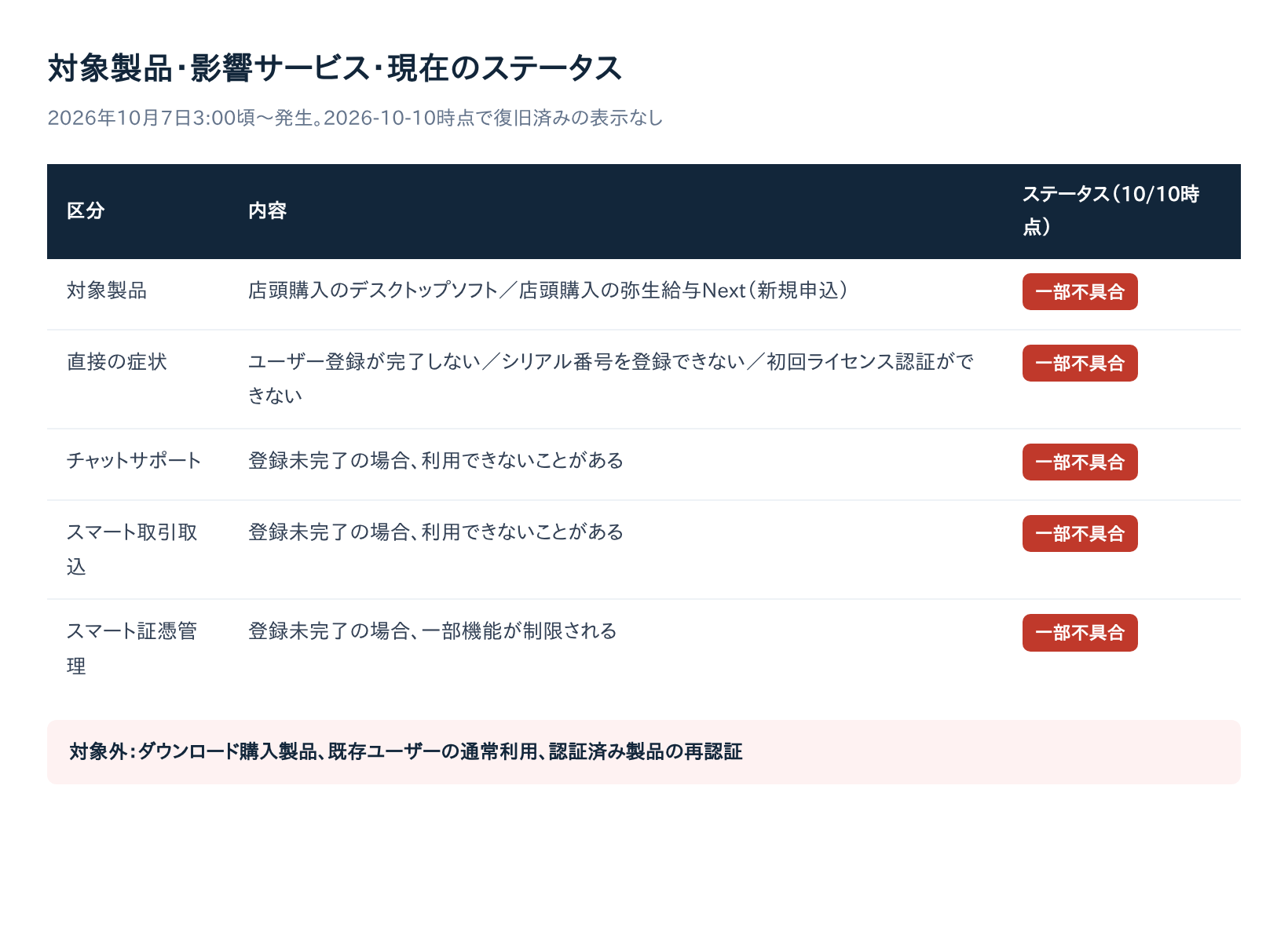
Task: Click the text starting with ユーザー登録が完了しない
Action: tap(611, 378)
